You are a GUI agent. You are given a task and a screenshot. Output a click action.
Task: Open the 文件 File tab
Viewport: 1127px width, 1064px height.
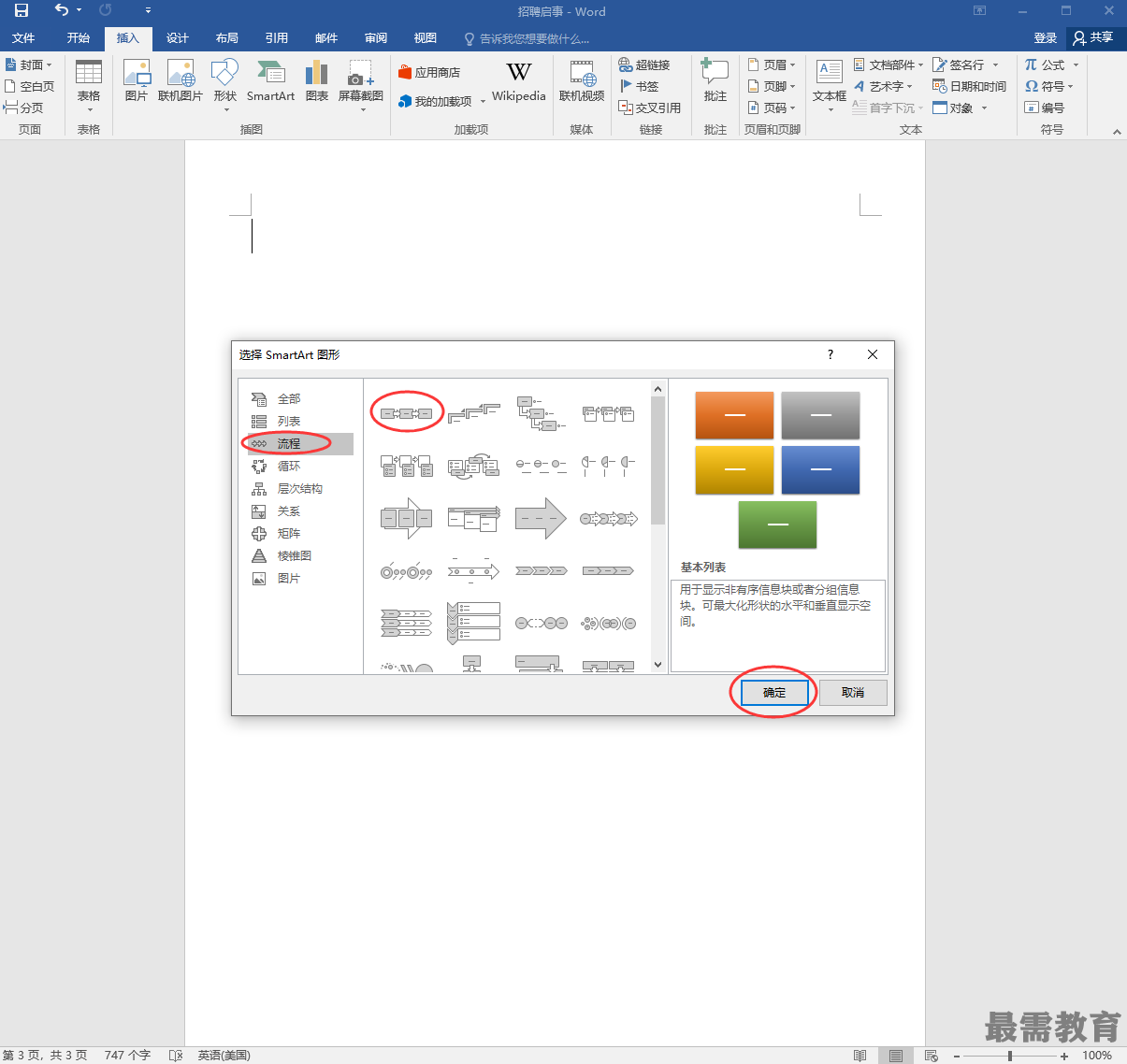pyautogui.click(x=23, y=38)
